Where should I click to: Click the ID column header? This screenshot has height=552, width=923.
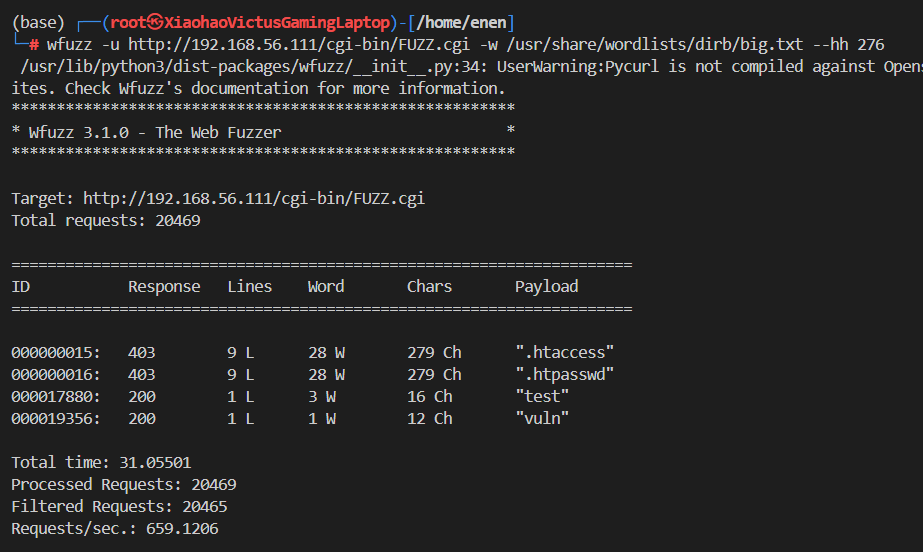(21, 287)
